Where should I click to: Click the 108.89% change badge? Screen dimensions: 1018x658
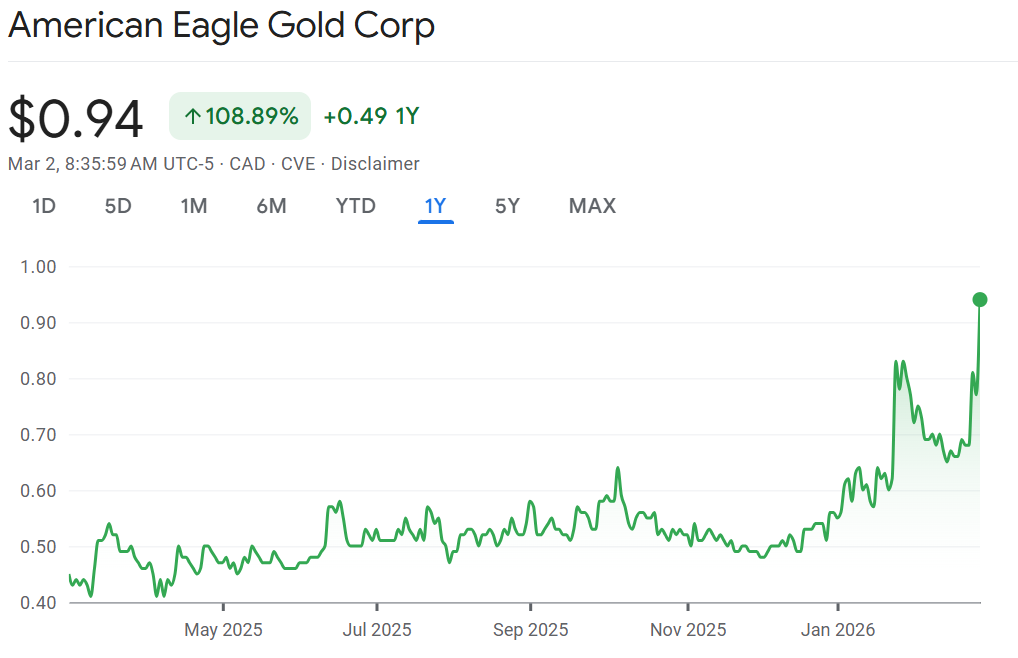(x=240, y=116)
